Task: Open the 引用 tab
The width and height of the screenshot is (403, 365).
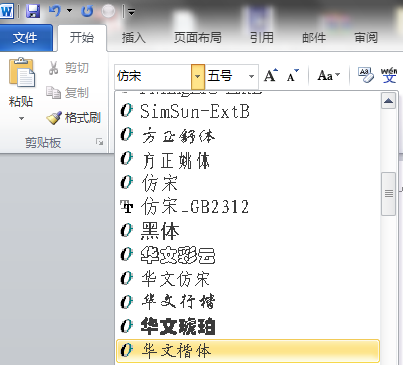Action: point(262,38)
